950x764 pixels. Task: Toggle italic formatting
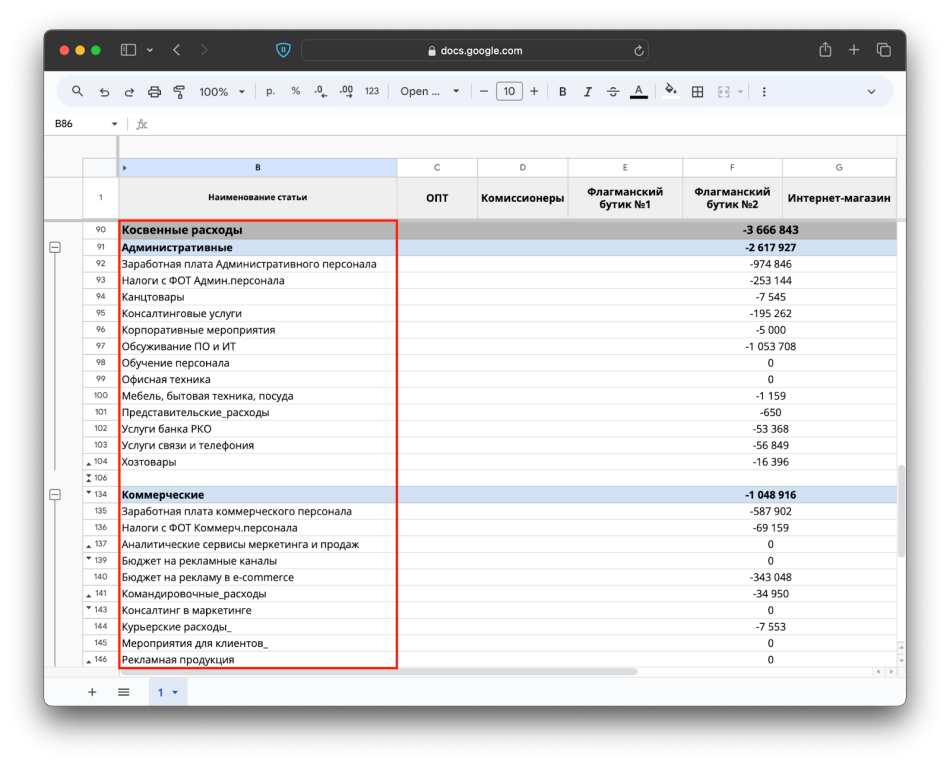pos(587,92)
